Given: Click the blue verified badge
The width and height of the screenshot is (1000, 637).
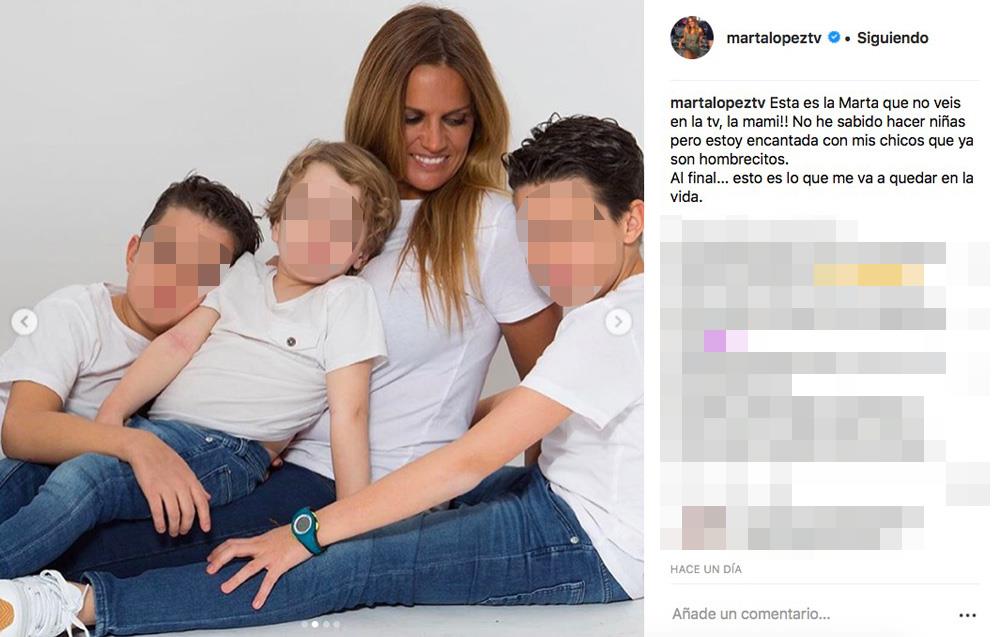Looking at the screenshot, I should click(834, 38).
